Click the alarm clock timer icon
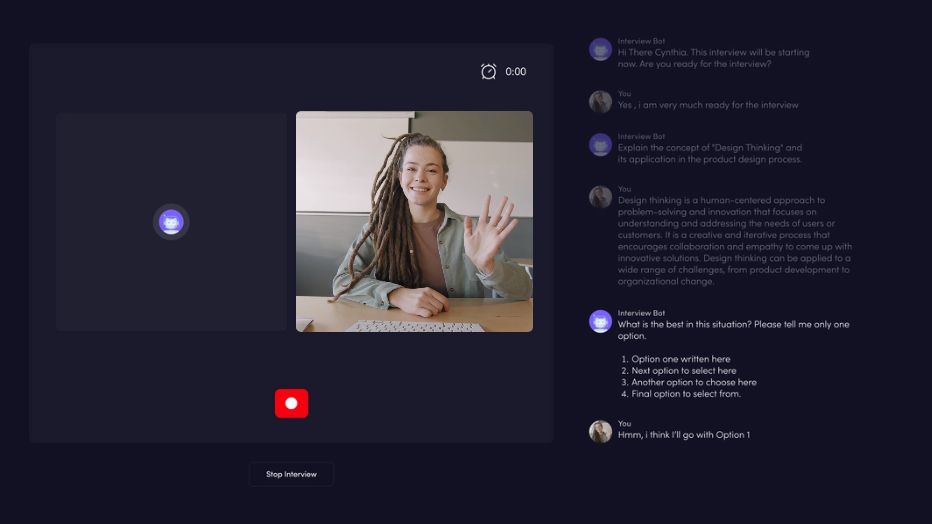932x524 pixels. click(x=489, y=71)
